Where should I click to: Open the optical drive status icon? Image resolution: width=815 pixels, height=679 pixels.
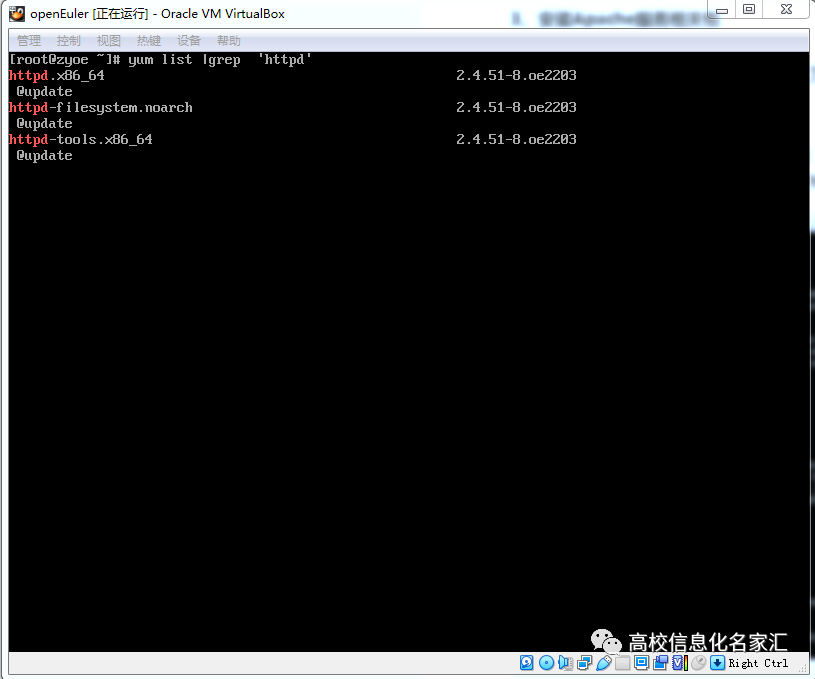546,663
